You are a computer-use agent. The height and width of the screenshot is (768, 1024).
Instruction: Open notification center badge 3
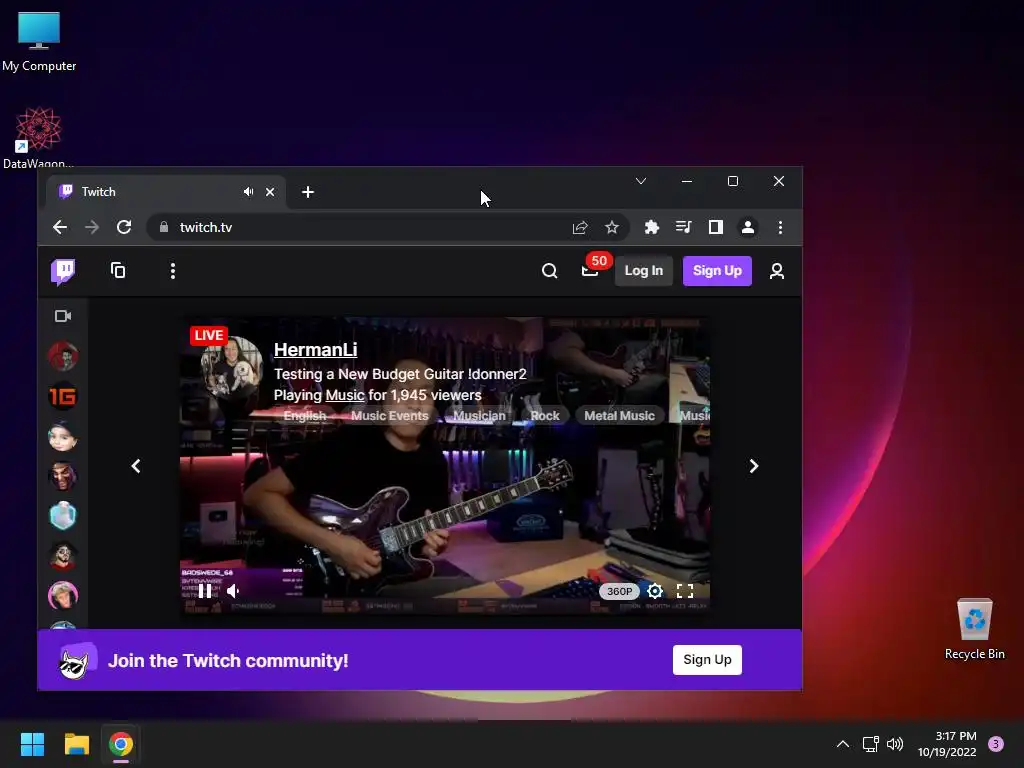tap(996, 744)
